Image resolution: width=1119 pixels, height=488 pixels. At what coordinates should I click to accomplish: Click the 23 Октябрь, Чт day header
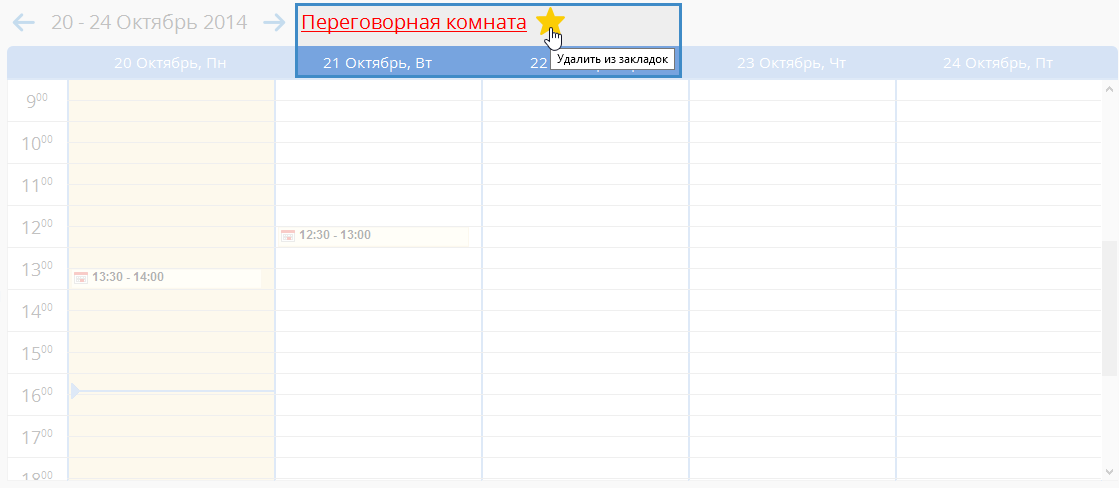tap(791, 63)
